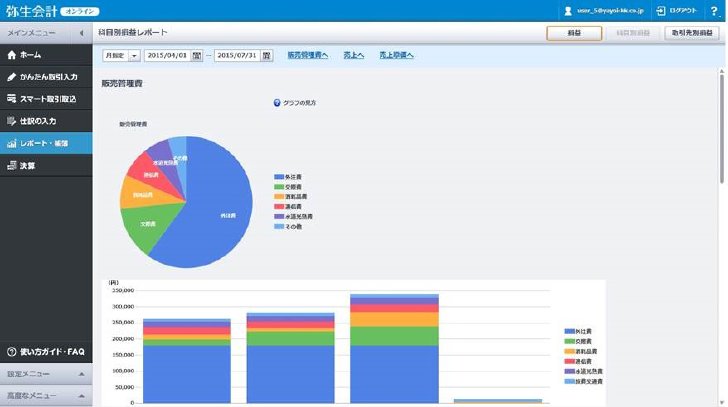Screen dimensions: 728x407
Task: Click the 水道光熱費 purple swatch in pie legend
Action: point(279,217)
